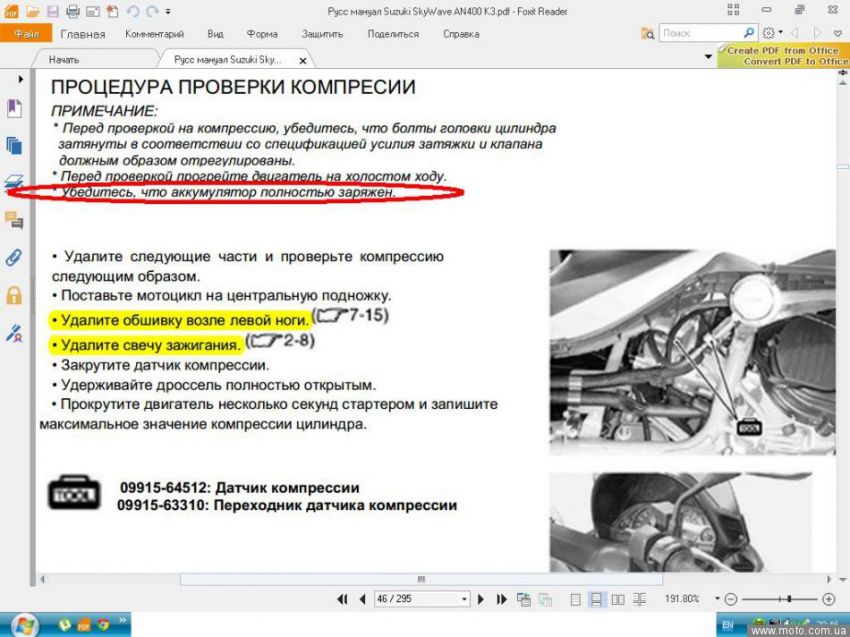Open the Security lock panel

pyautogui.click(x=14, y=294)
